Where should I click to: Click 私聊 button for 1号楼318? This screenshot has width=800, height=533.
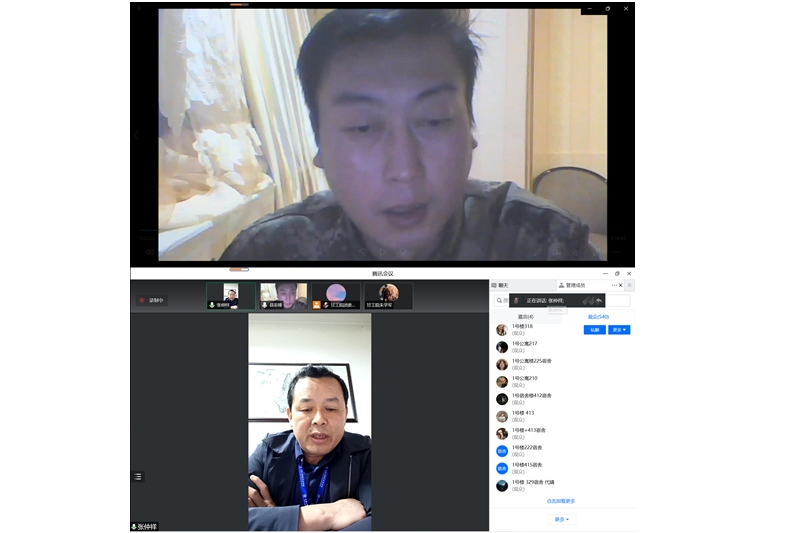click(594, 329)
